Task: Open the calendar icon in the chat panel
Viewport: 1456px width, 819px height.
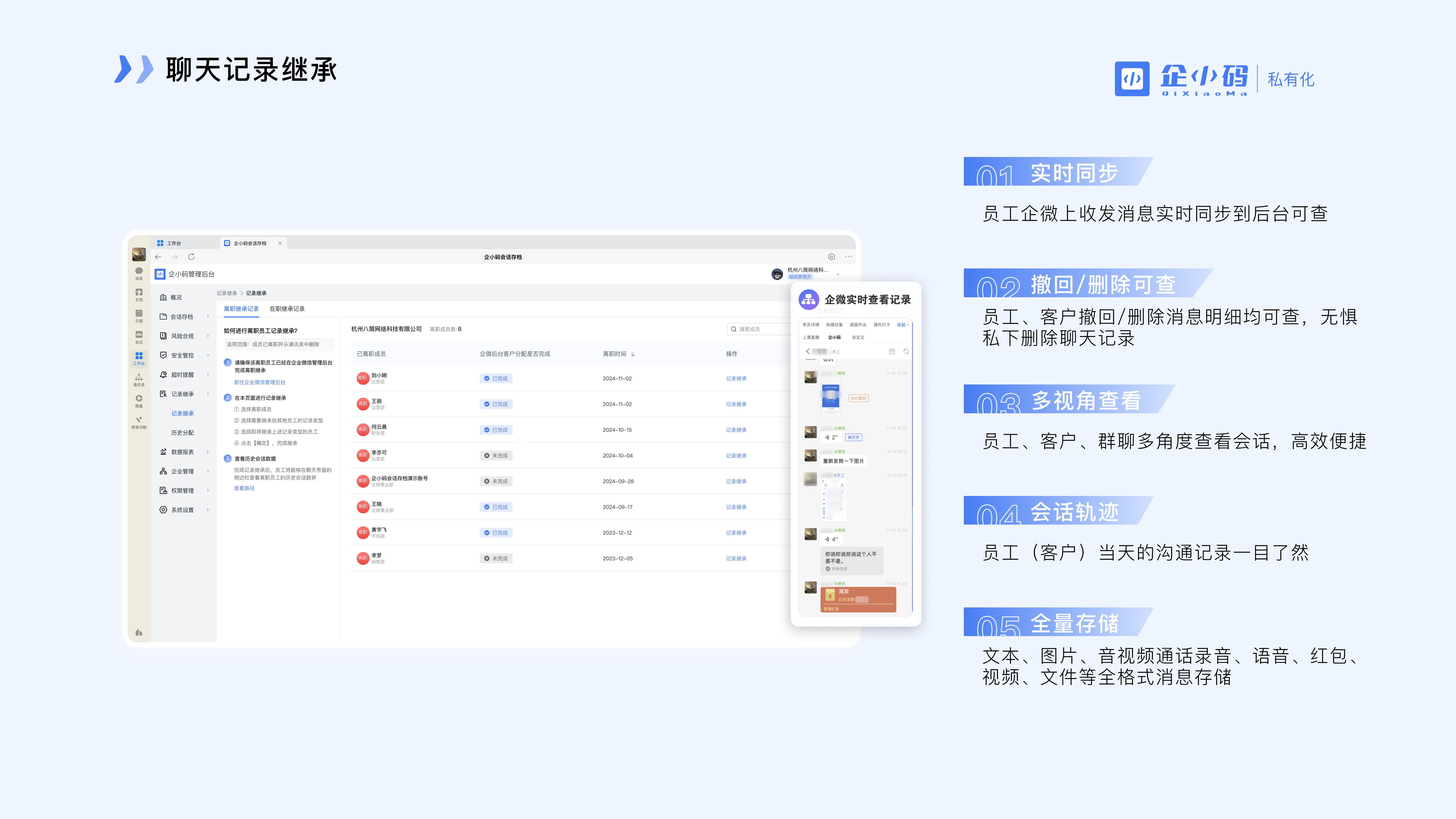Action: click(892, 352)
